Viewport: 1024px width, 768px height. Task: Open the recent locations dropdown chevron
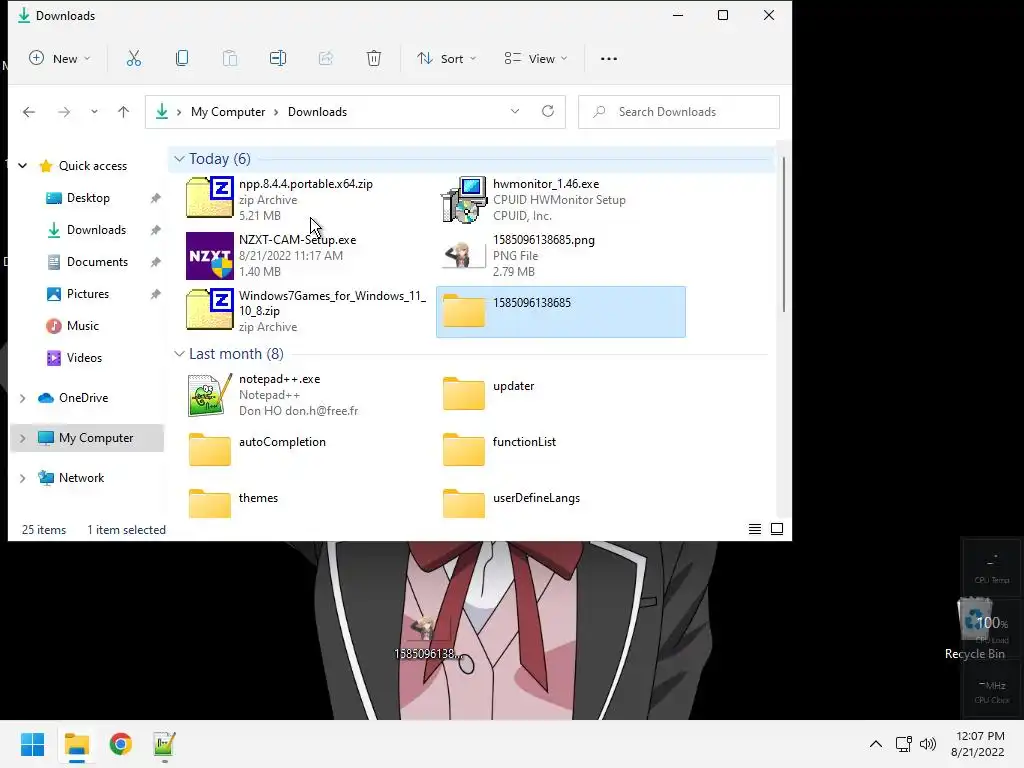point(94,112)
